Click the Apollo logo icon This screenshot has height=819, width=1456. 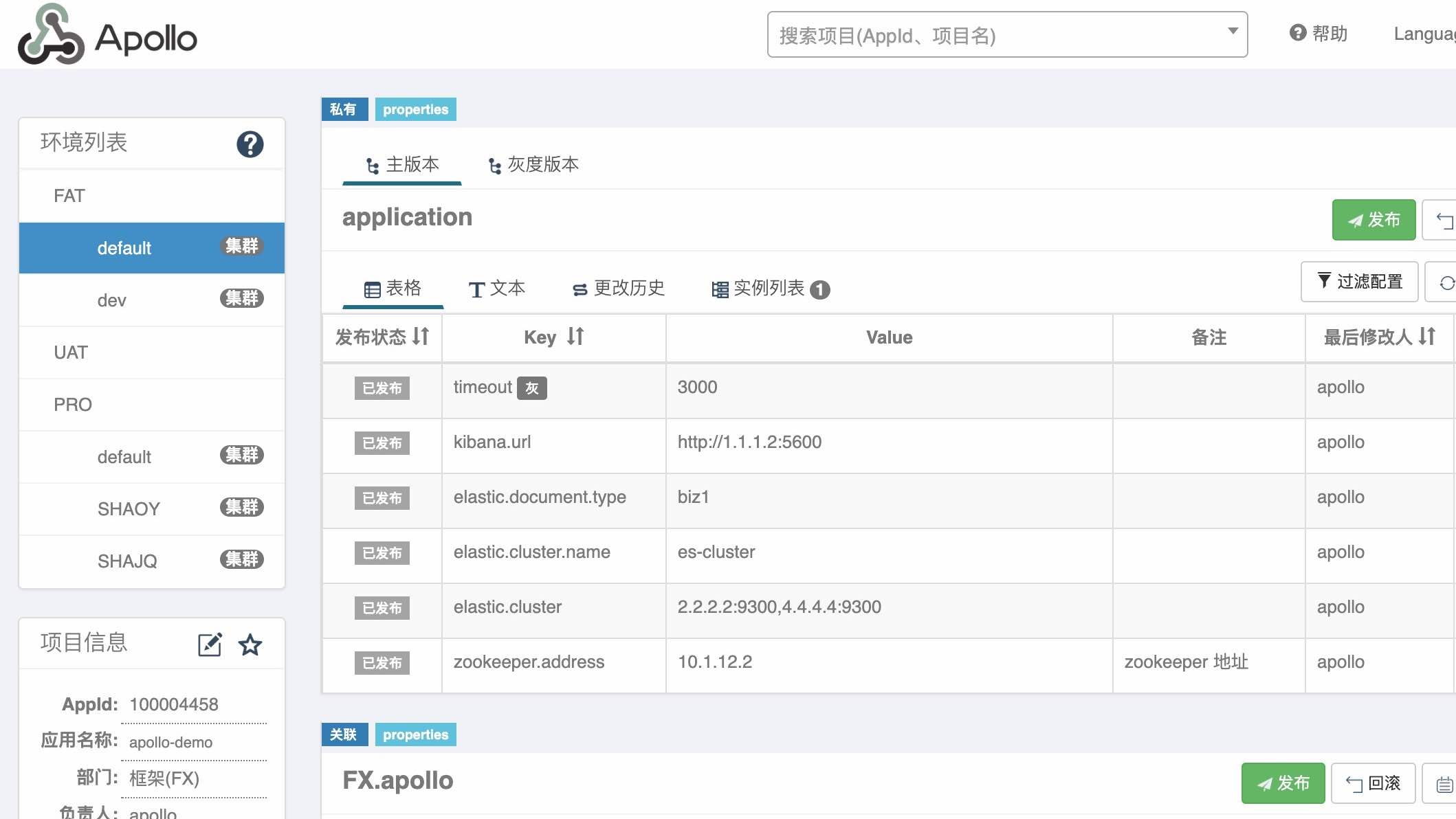coord(52,34)
